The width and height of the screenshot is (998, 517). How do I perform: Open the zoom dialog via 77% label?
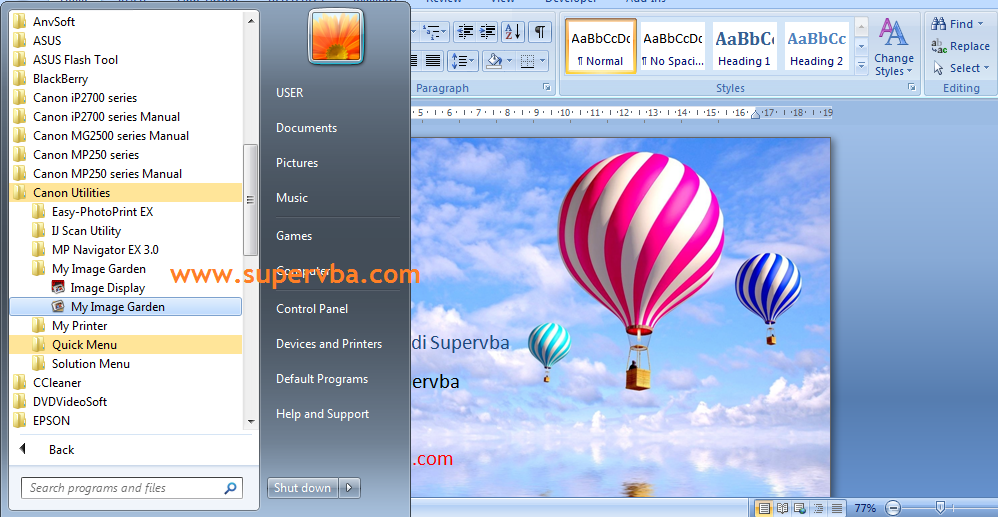pos(865,508)
